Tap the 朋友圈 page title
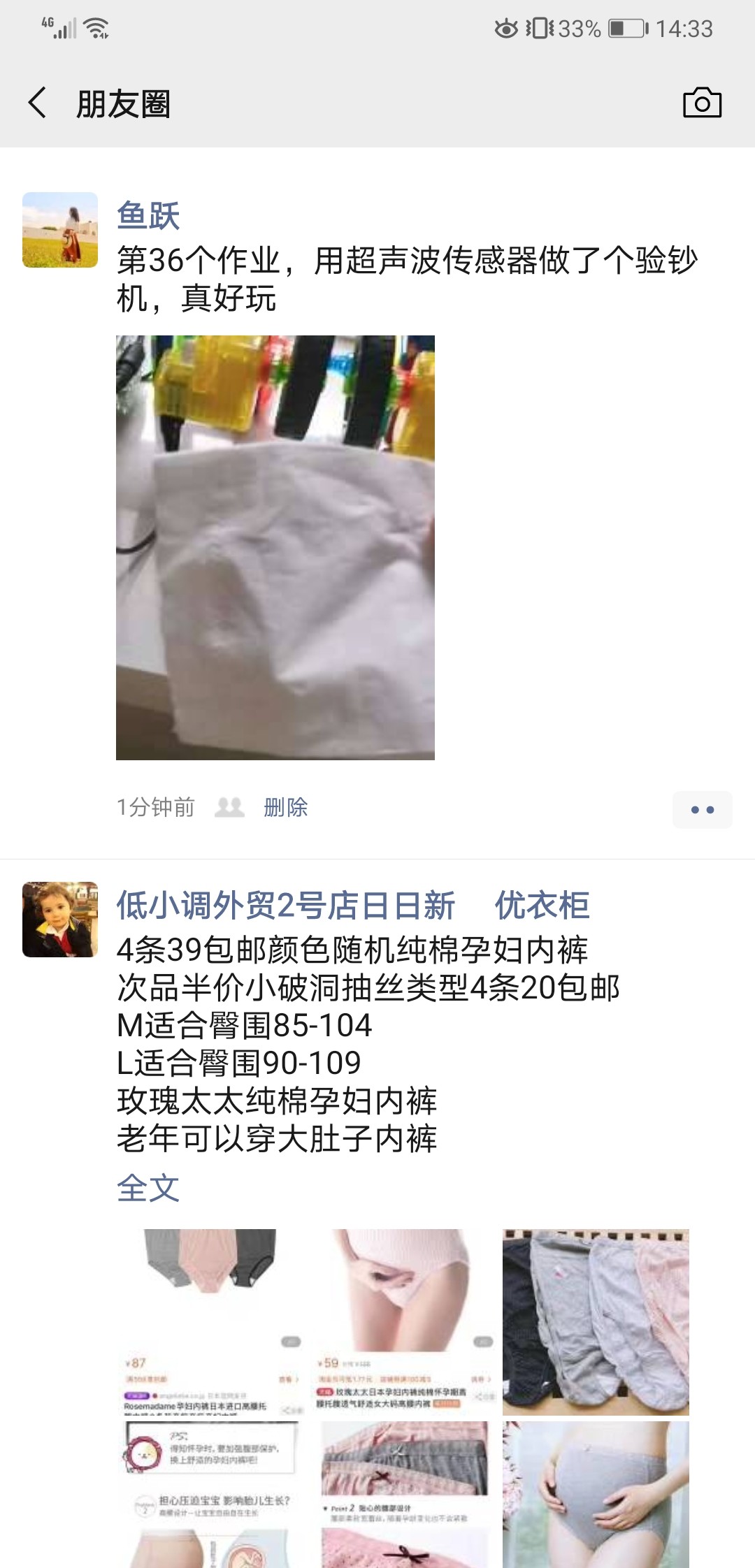The width and height of the screenshot is (755, 1568). (x=123, y=104)
